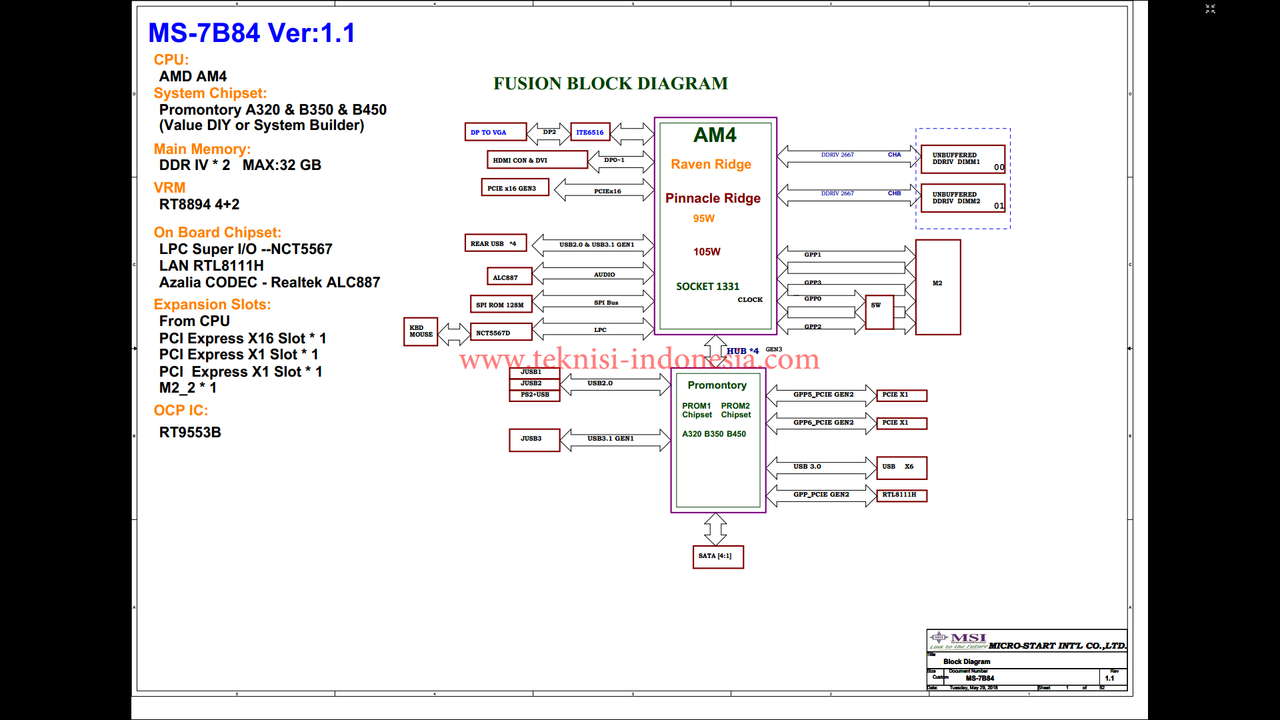Click 'UNBUFFERED DDRIV DIMM1' block
This screenshot has width=1280, height=720.
(x=963, y=160)
